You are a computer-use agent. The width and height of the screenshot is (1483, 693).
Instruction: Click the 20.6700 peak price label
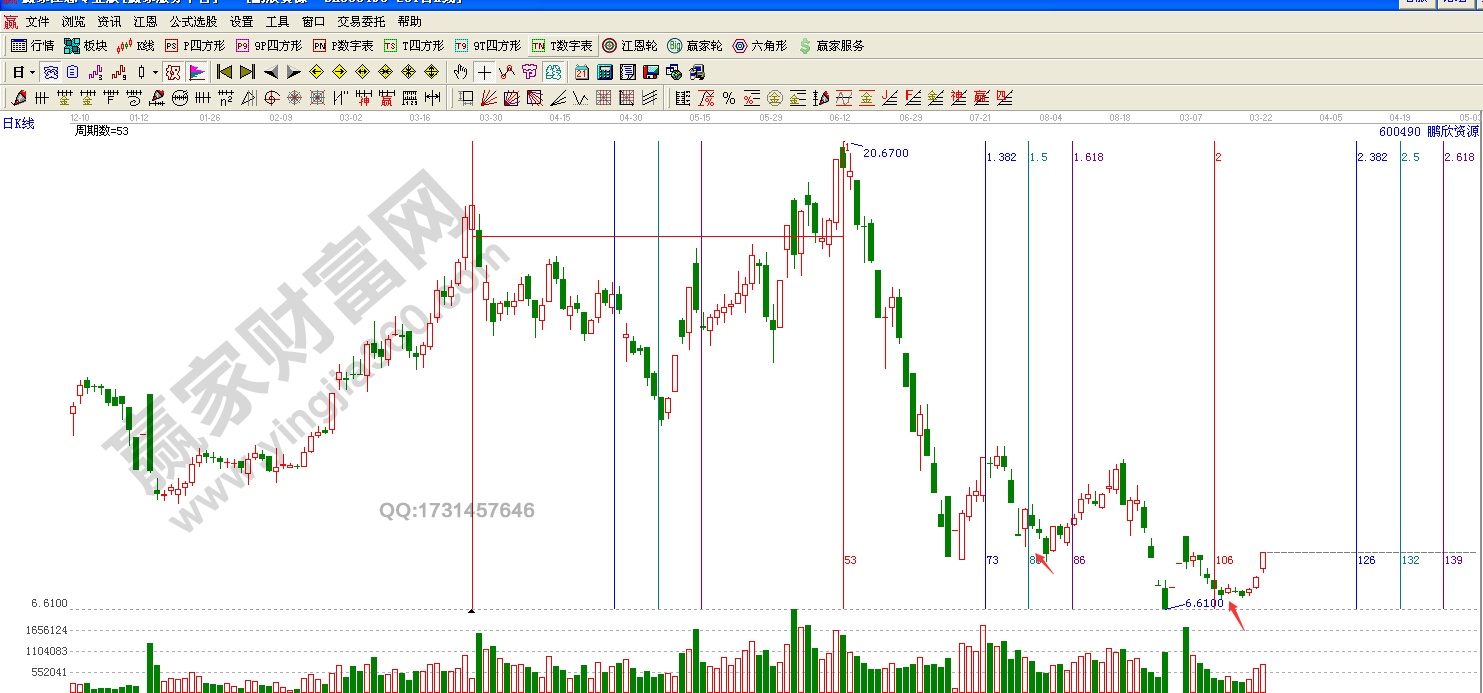(885, 153)
